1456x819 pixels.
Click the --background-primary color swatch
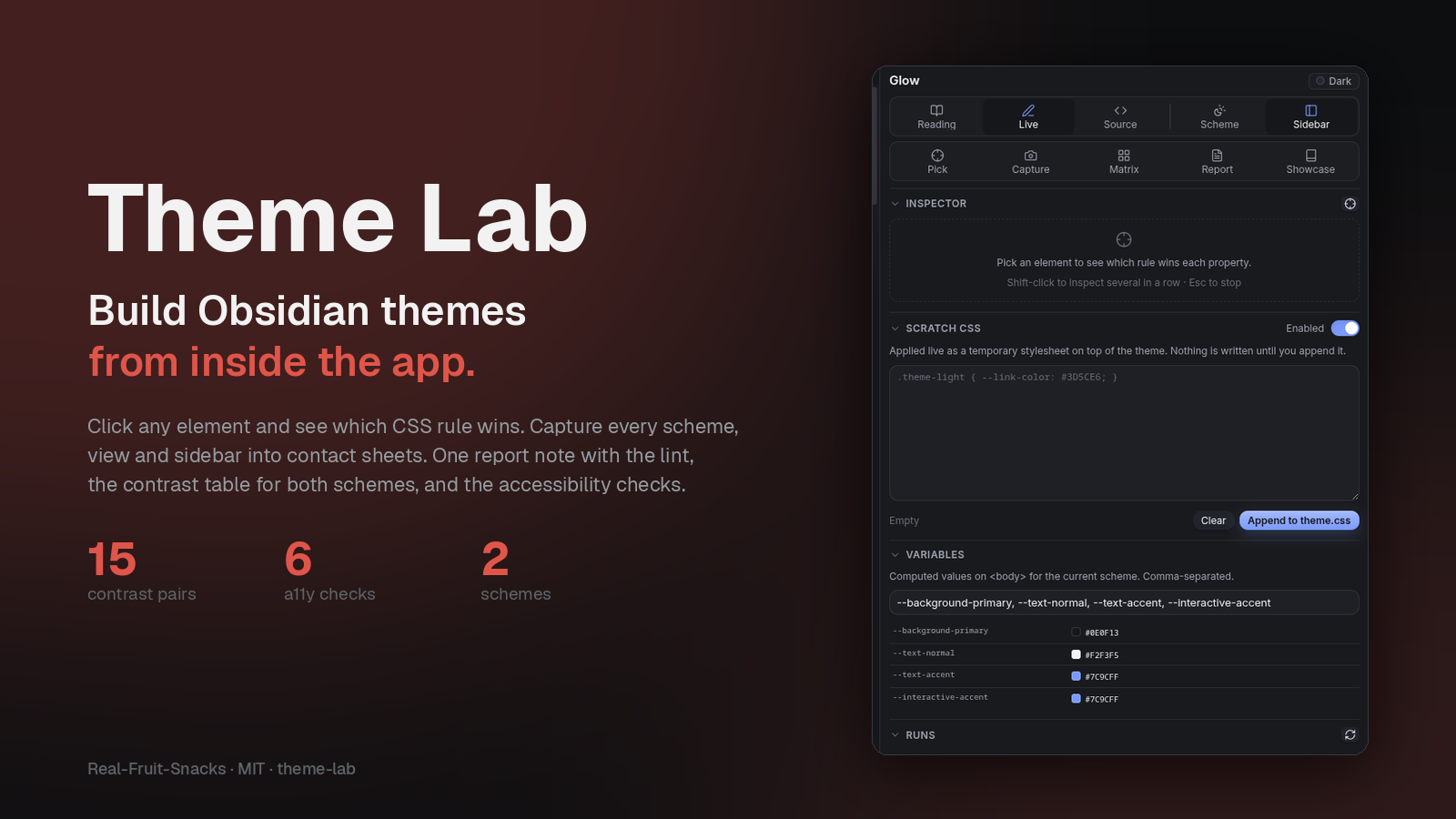(1076, 632)
